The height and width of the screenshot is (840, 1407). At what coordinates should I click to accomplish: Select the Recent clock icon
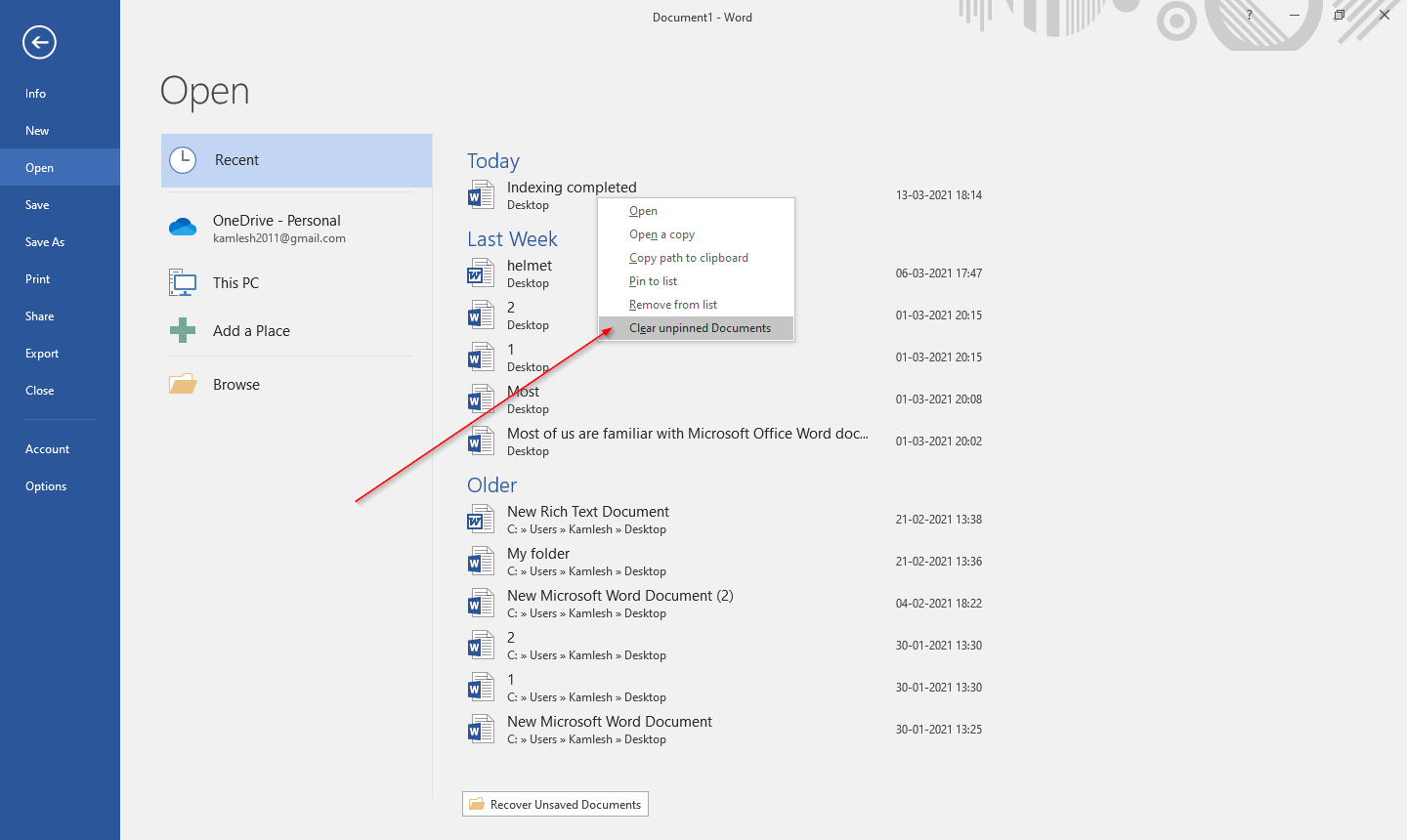click(x=183, y=159)
